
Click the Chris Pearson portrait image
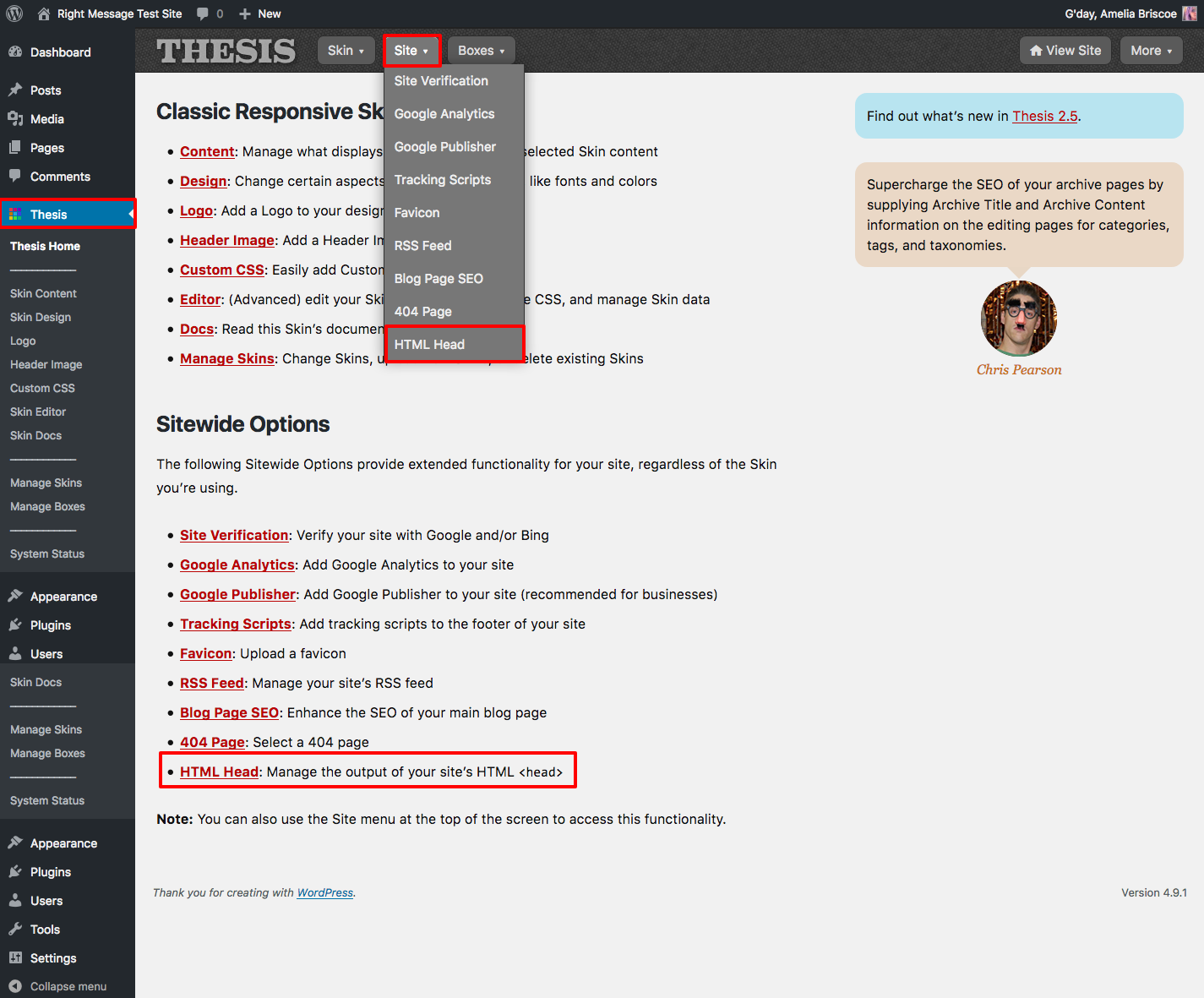(1019, 319)
